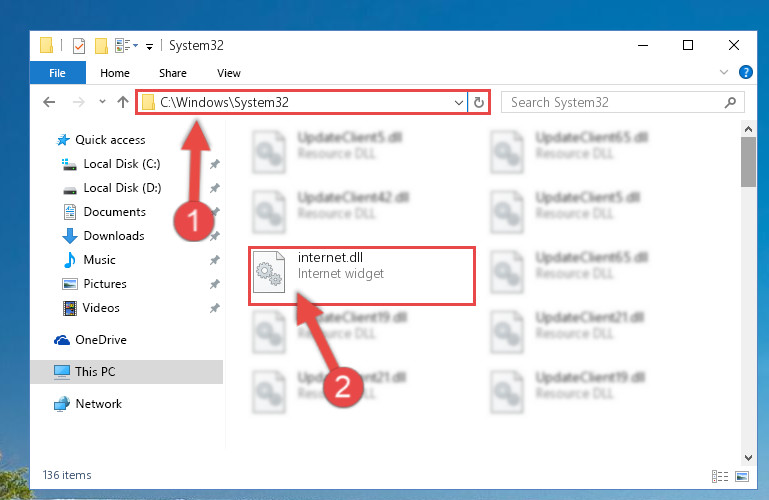Unpin Videos from Quick access
The image size is (769, 500).
[215, 308]
